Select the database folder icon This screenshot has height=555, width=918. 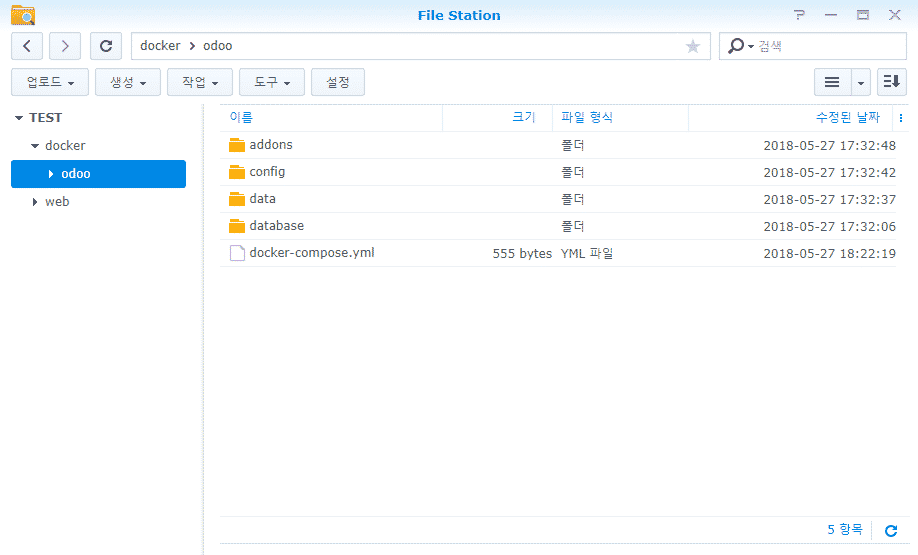click(x=237, y=225)
